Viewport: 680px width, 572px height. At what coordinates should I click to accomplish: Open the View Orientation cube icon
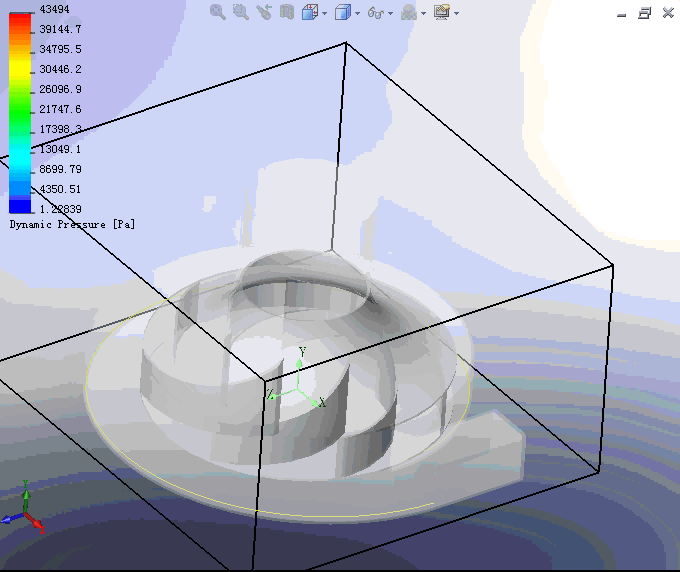click(310, 12)
